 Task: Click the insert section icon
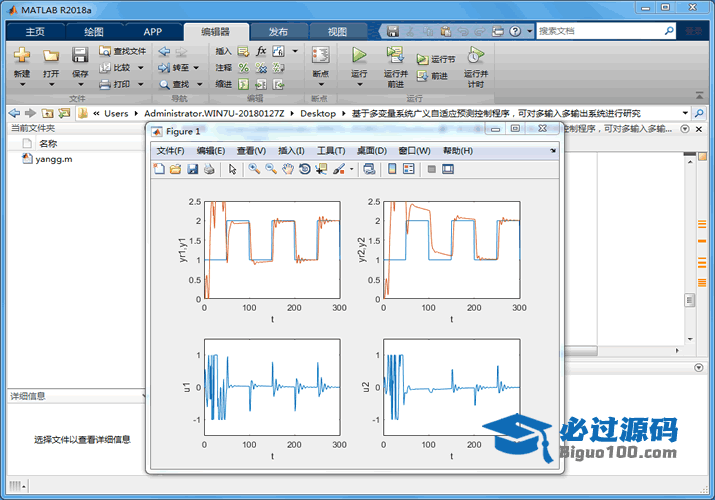[x=244, y=51]
